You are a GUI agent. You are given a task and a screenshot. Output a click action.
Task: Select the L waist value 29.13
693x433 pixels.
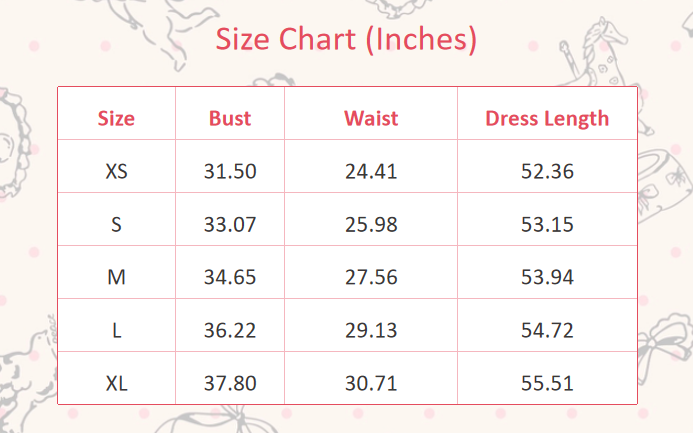pyautogui.click(x=371, y=330)
